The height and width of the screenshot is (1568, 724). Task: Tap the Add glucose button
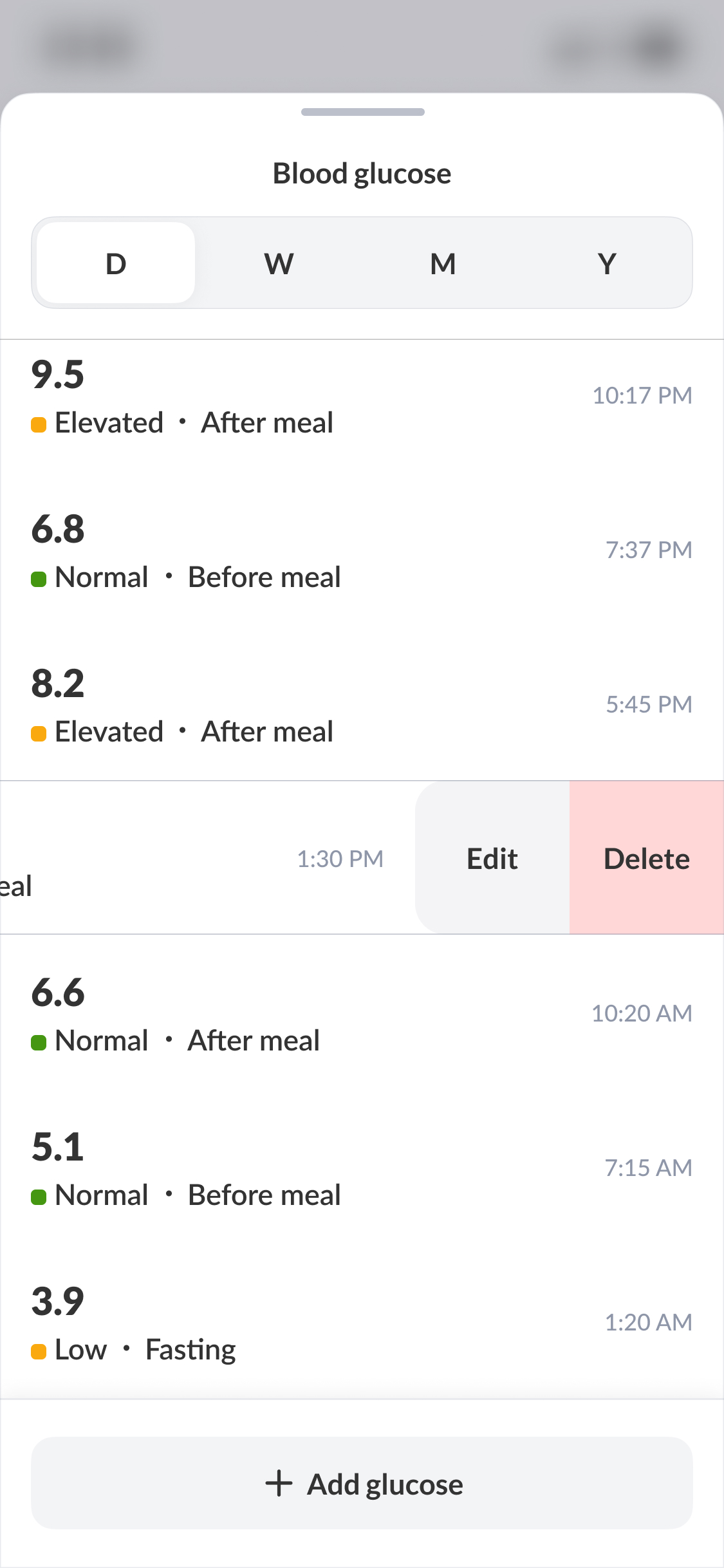point(362,1483)
